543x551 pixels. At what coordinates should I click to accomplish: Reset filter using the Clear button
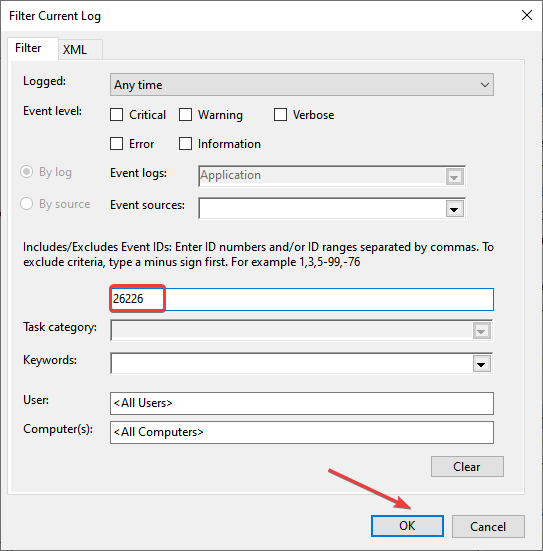[467, 466]
